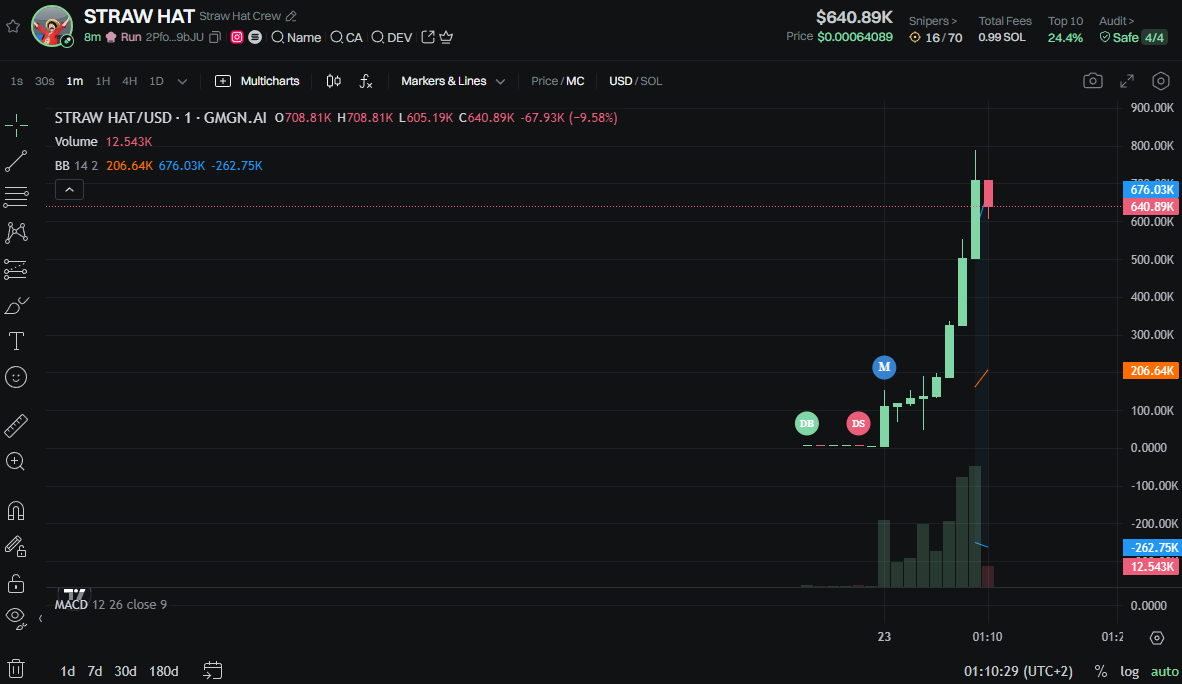The width and height of the screenshot is (1182, 684).
Task: Select the ruler measure tool
Action: tap(16, 425)
